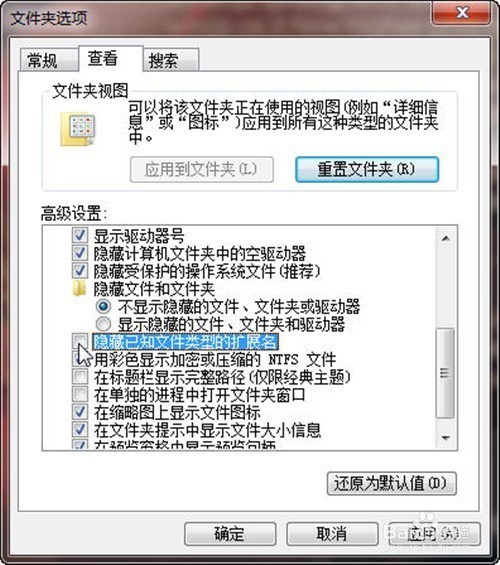Click the yellow folder icon beside 隐藏文件和文件夹

pos(80,289)
